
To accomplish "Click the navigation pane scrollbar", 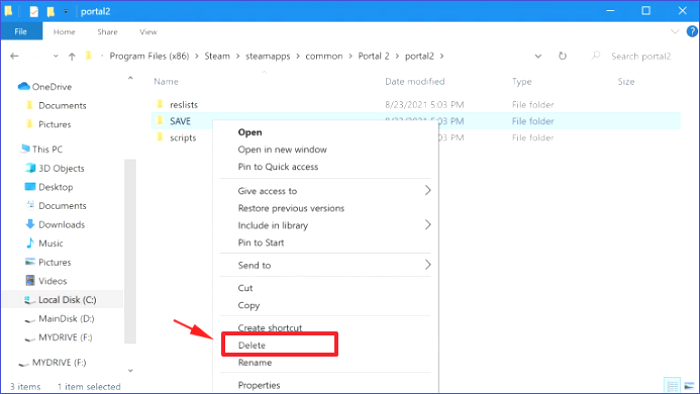I will click(x=130, y=251).
